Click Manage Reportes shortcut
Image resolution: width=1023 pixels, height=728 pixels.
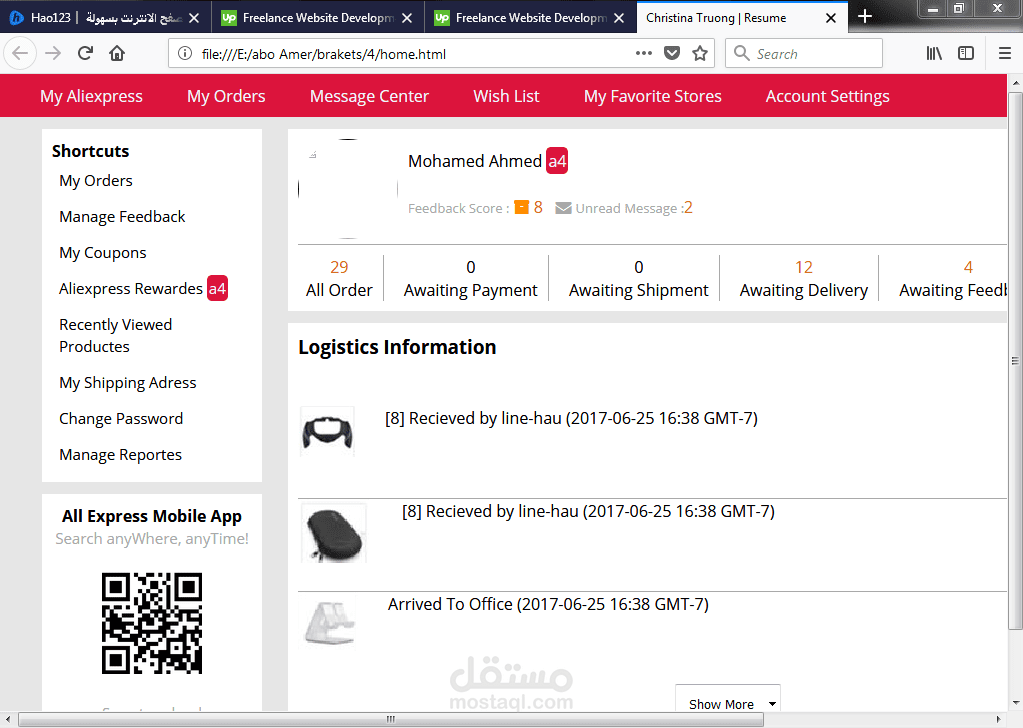click(121, 455)
